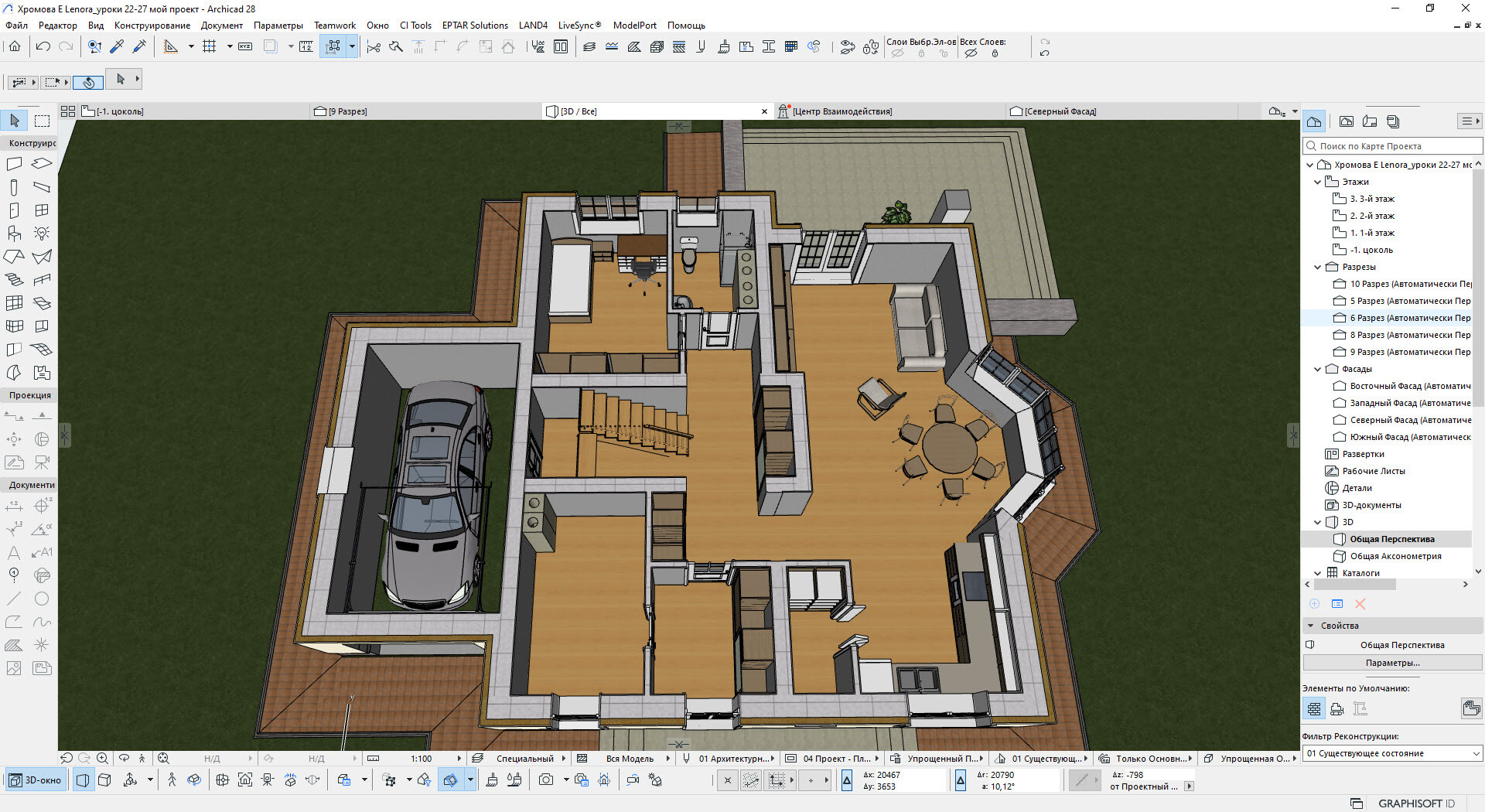Open the View Map icon in the Navigator
1485x812 pixels.
pos(1347,121)
